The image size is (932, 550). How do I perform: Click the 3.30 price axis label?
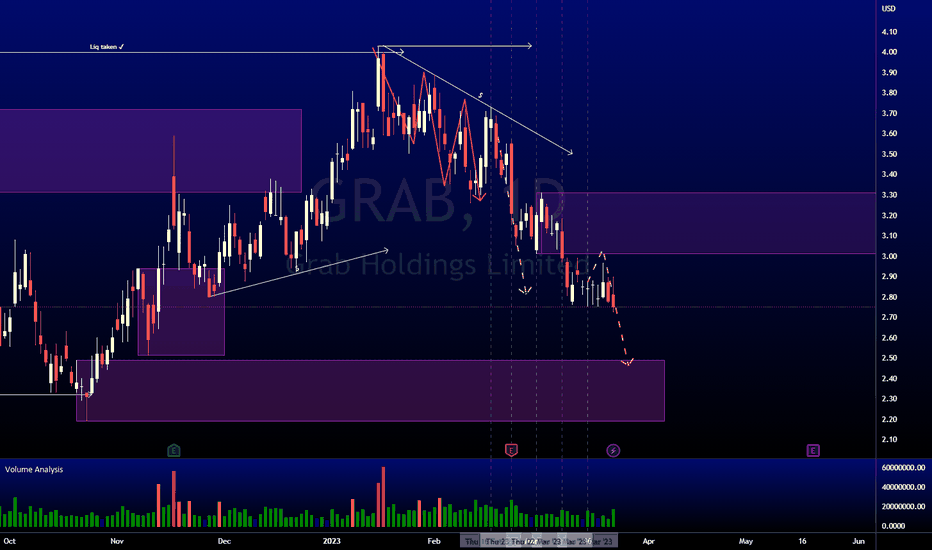click(889, 195)
